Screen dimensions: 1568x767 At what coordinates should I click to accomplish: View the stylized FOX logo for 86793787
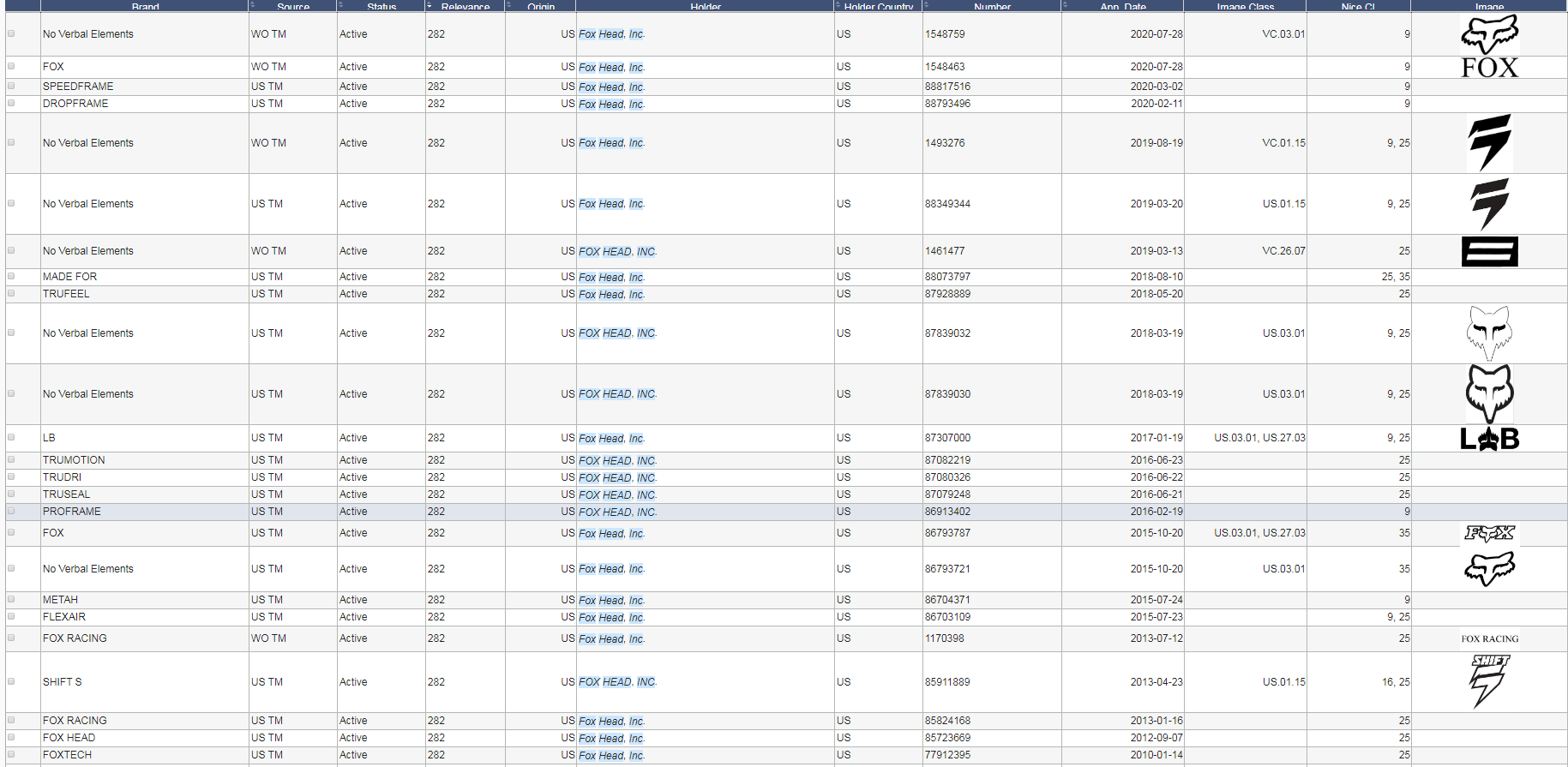coord(1489,533)
